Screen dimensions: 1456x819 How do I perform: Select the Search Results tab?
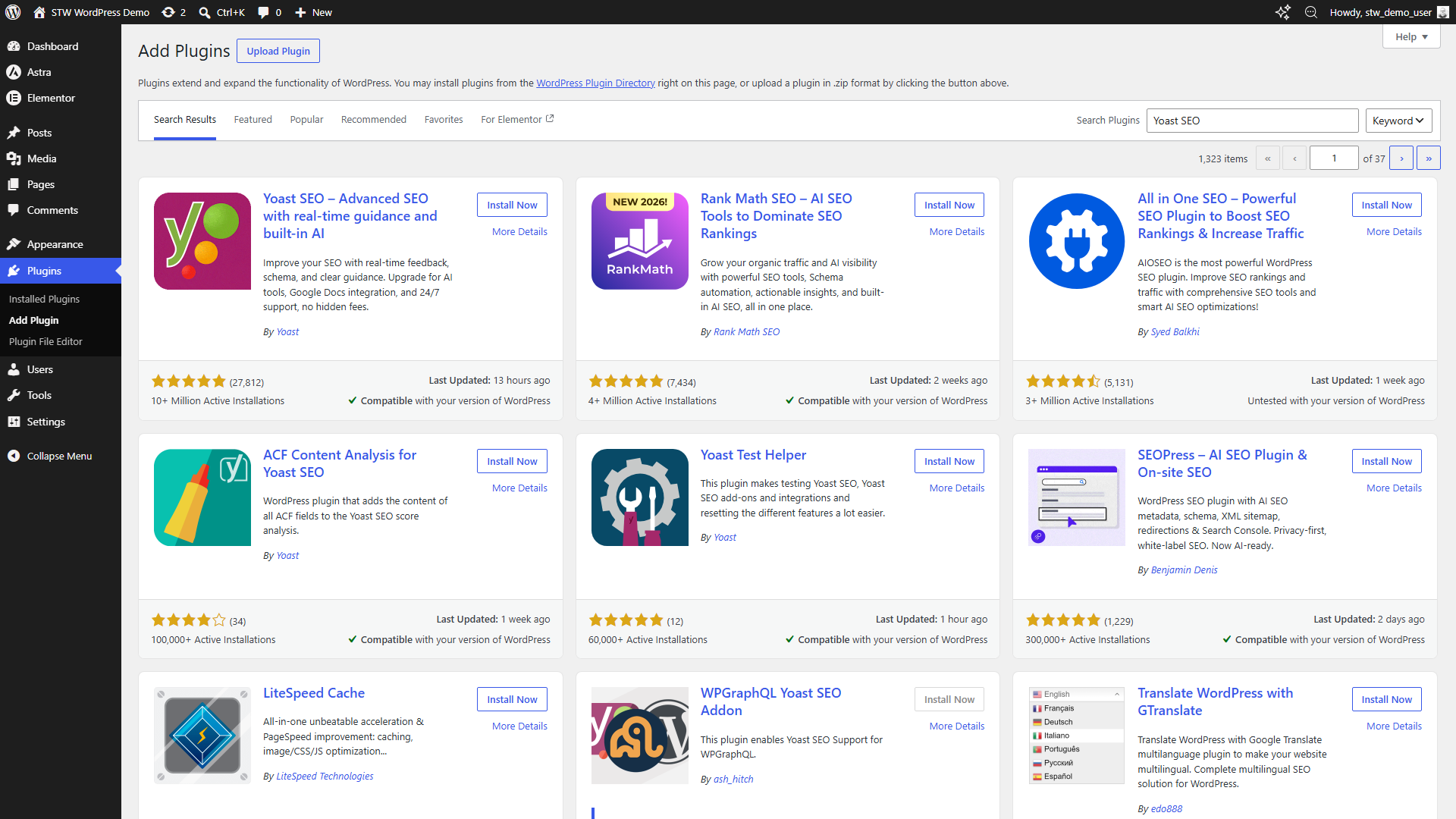point(185,120)
